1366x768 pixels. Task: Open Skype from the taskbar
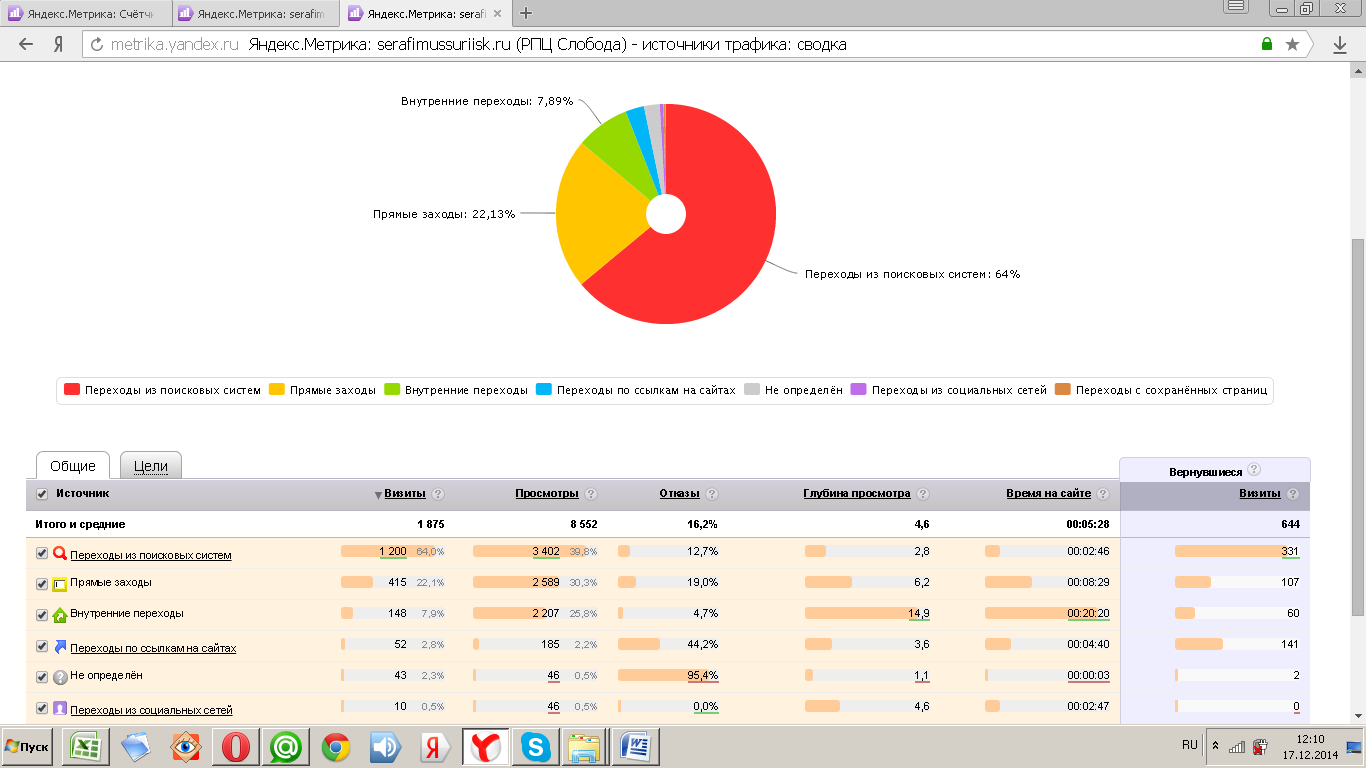pyautogui.click(x=535, y=747)
